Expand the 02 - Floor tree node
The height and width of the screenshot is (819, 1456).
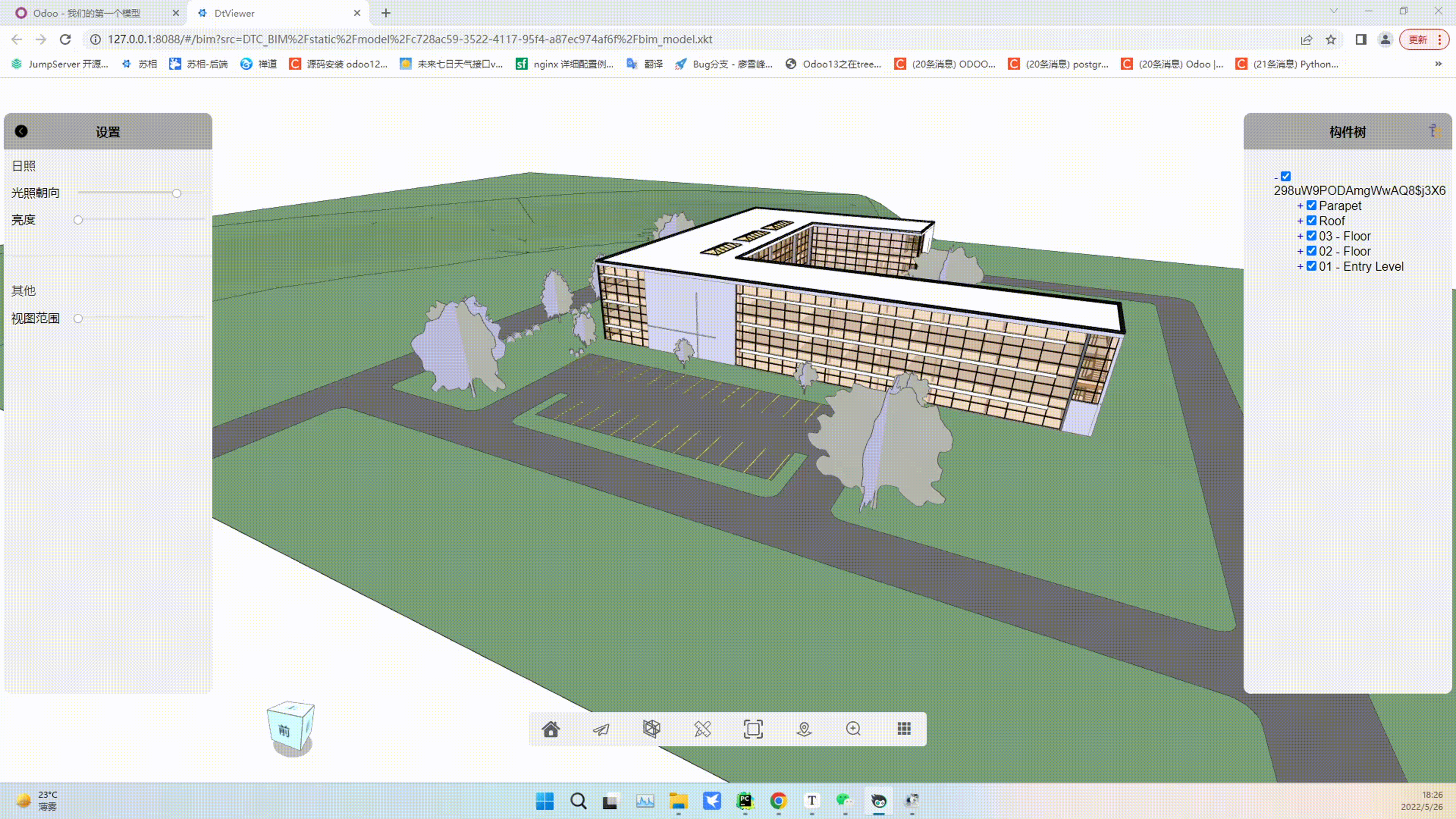[1299, 251]
